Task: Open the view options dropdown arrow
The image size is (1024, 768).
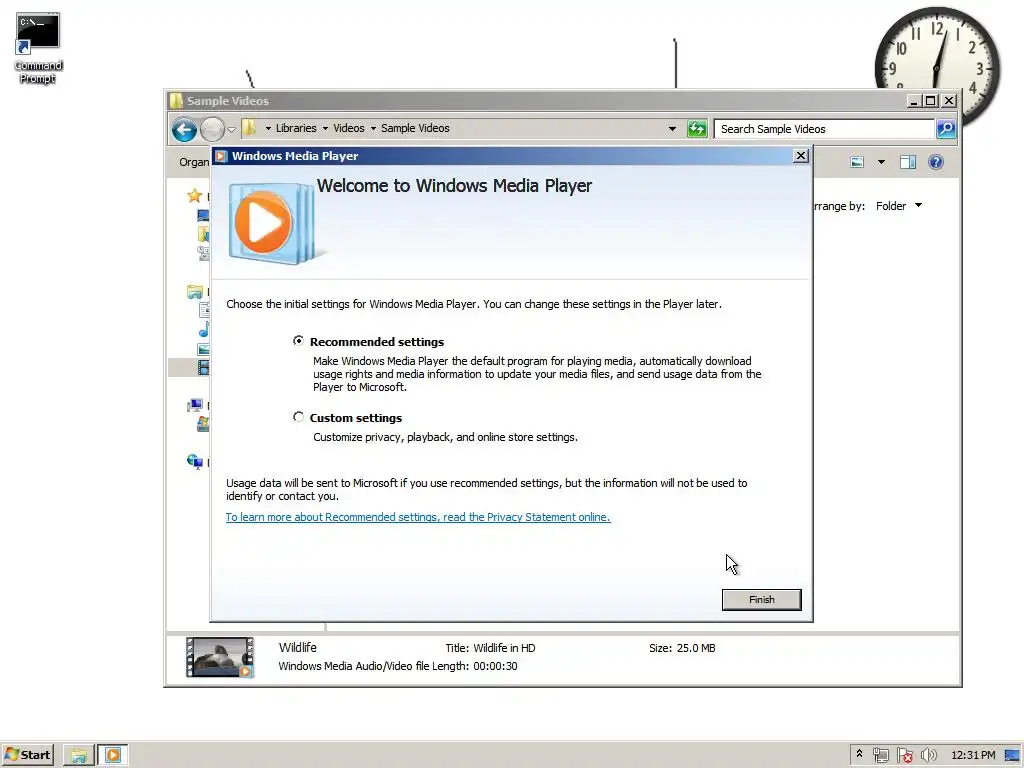Action: point(881,162)
